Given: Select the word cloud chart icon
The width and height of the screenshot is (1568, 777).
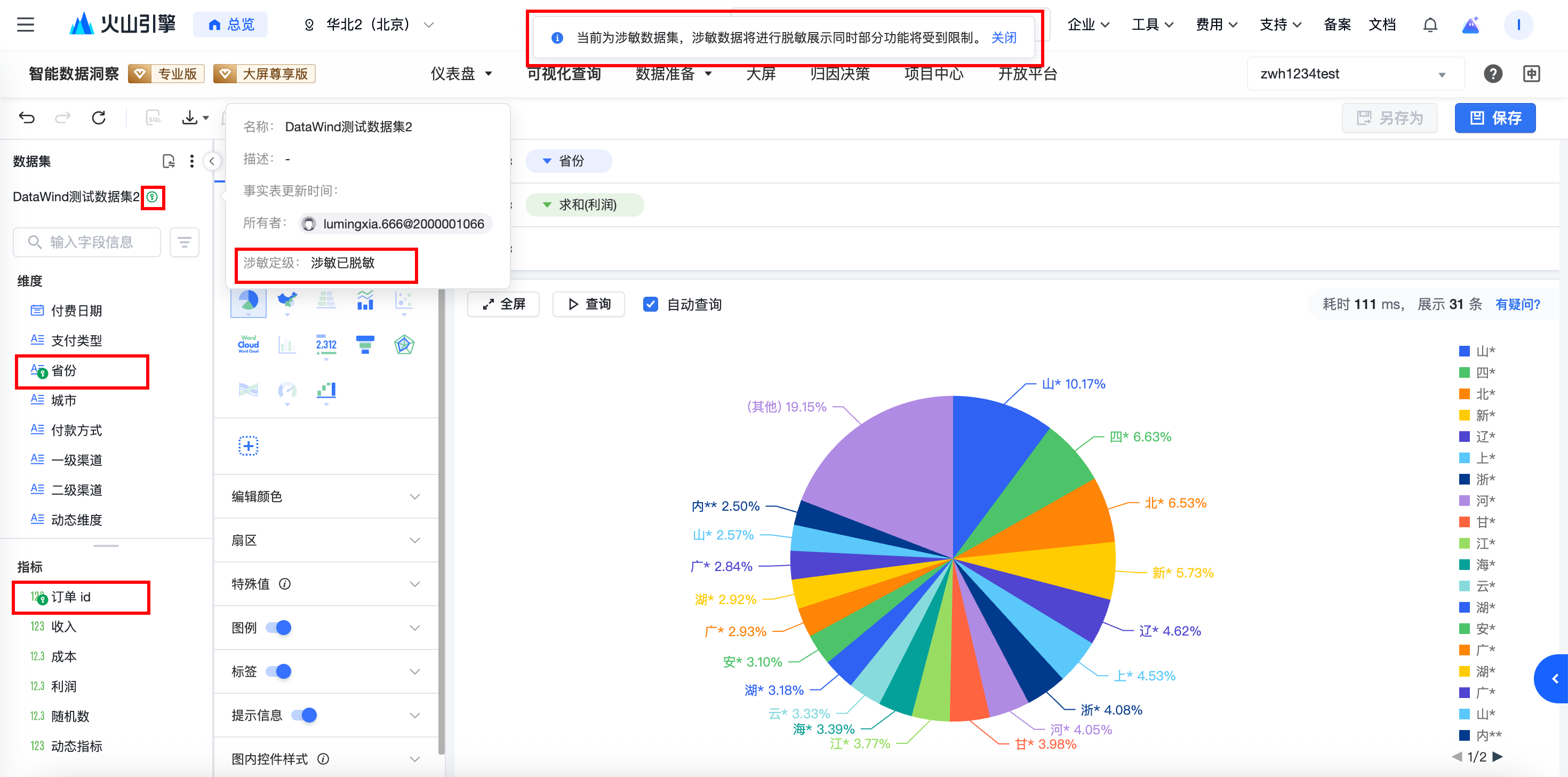Looking at the screenshot, I should tap(248, 345).
